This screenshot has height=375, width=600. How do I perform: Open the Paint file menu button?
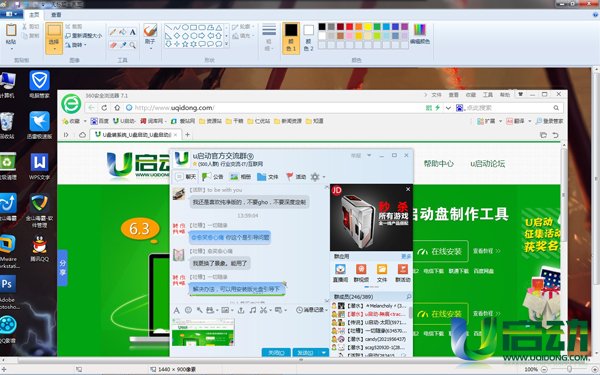pos(11,14)
